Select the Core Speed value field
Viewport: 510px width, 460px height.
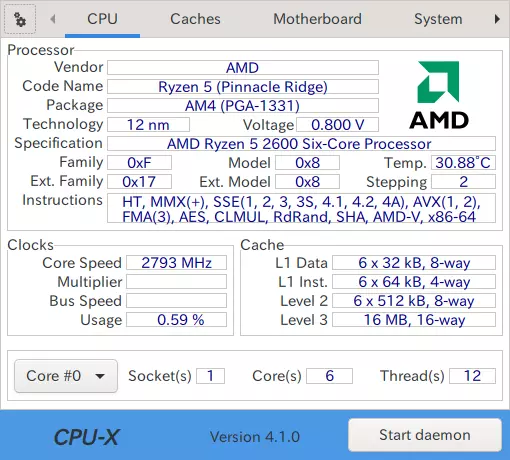pos(176,263)
